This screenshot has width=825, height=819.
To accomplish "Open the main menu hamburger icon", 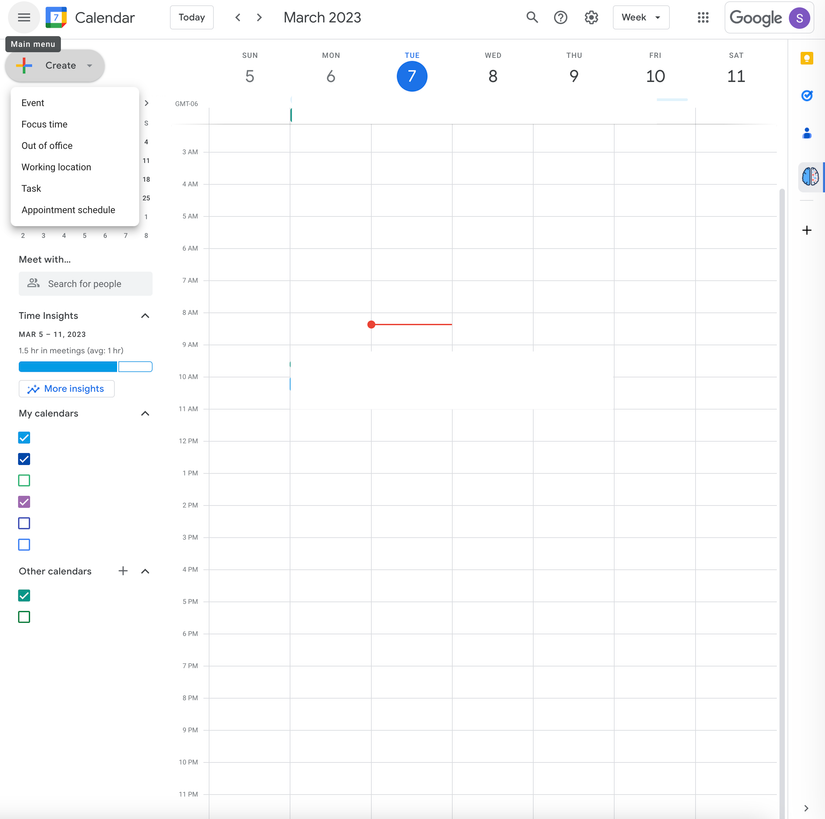I will (x=24, y=17).
